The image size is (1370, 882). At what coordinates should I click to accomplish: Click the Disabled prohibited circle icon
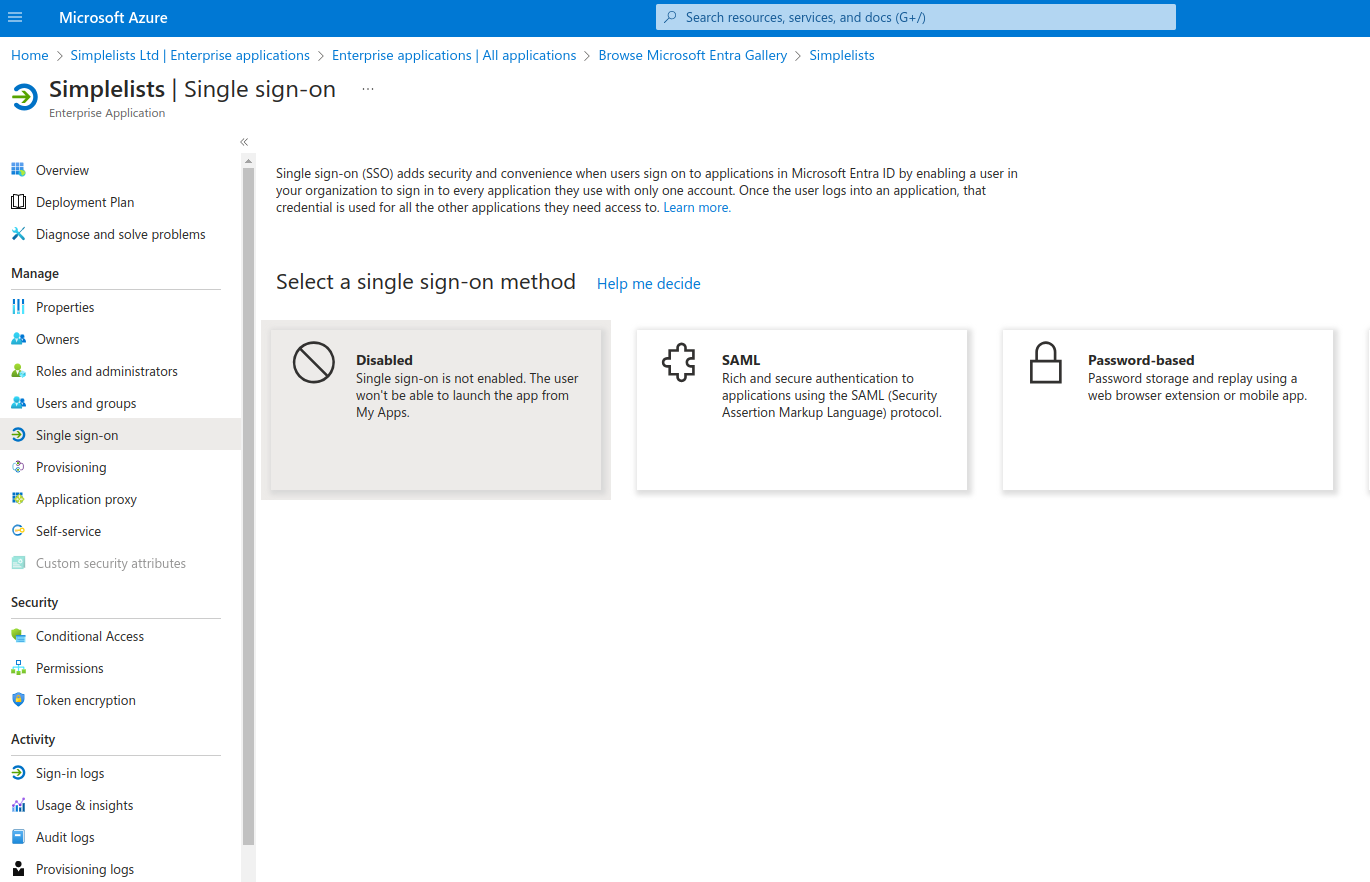pos(313,362)
